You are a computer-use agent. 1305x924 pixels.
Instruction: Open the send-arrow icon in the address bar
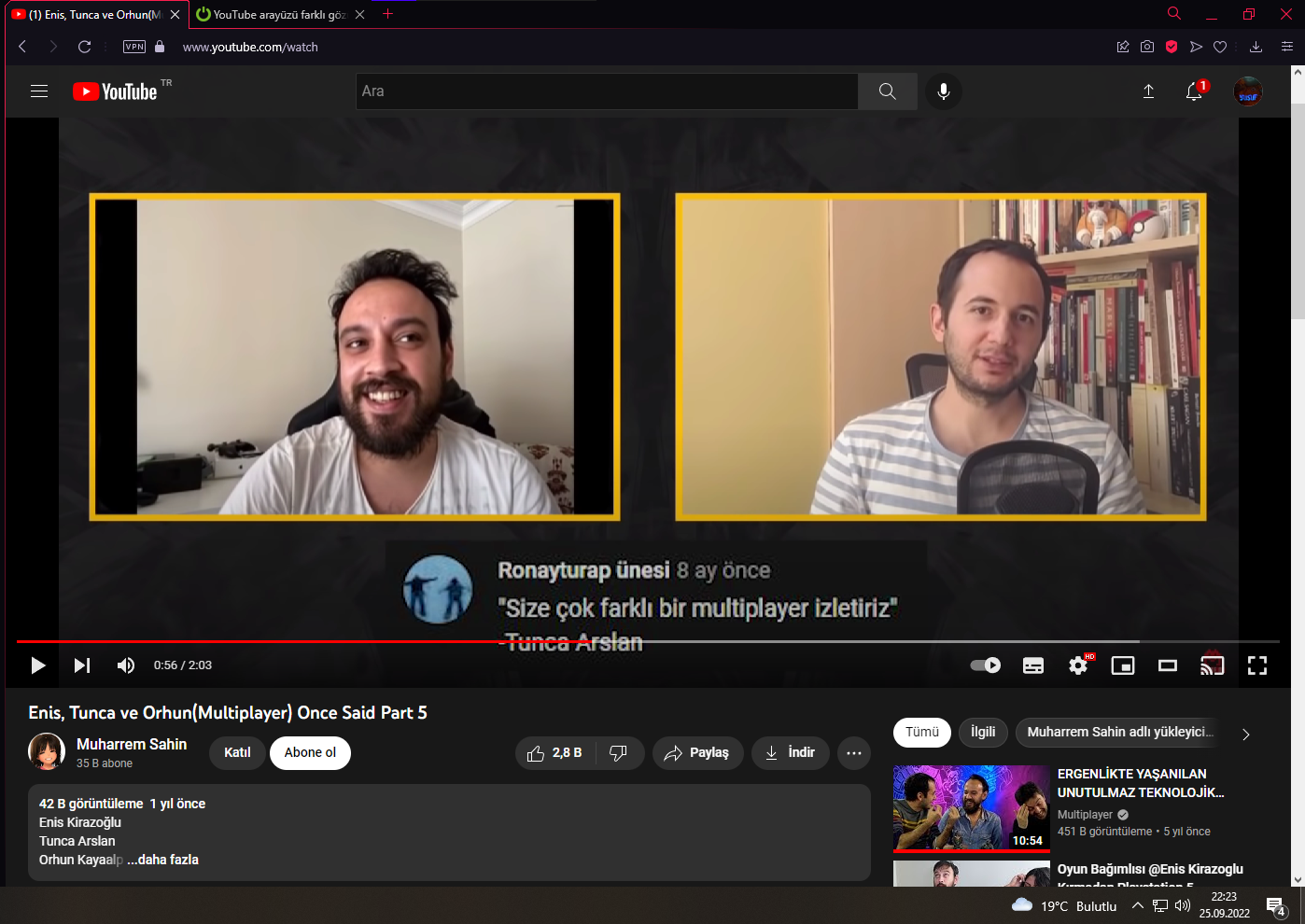(1196, 47)
